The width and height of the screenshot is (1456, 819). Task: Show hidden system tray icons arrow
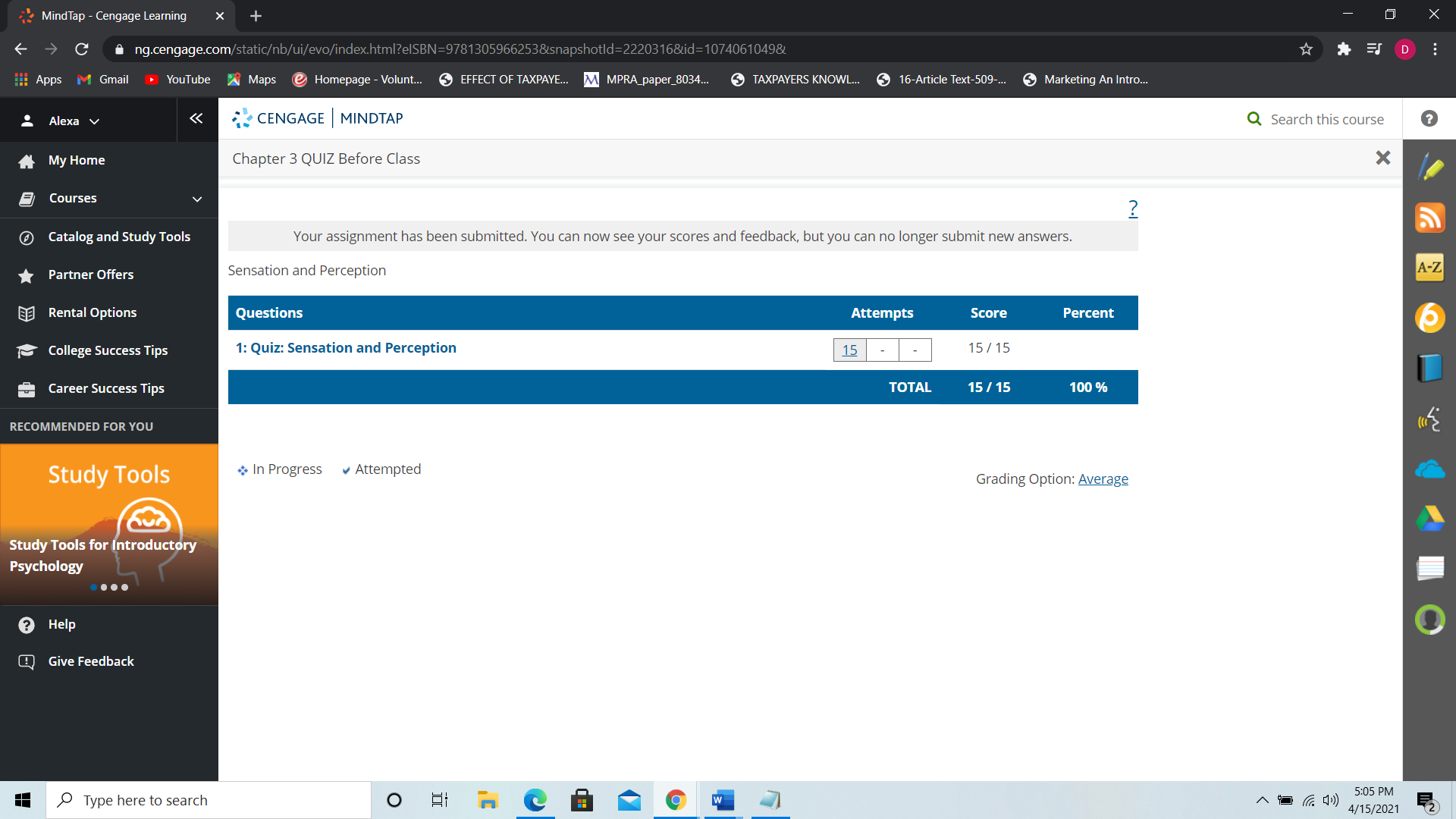(x=1262, y=800)
